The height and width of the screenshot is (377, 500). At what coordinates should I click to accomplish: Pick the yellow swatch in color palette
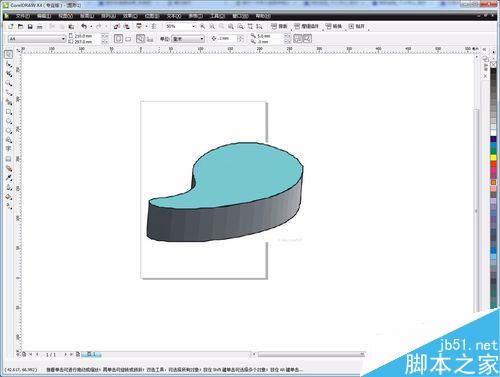click(x=493, y=157)
